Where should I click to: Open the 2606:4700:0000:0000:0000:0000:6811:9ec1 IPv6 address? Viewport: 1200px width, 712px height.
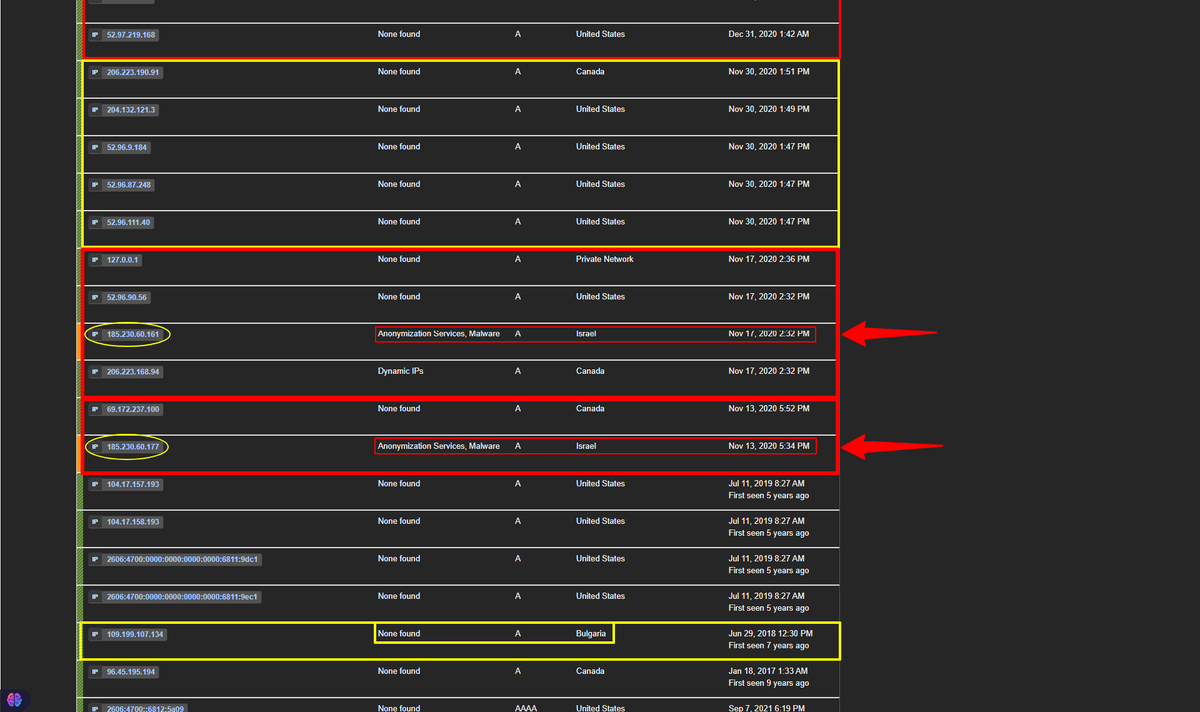[182, 597]
